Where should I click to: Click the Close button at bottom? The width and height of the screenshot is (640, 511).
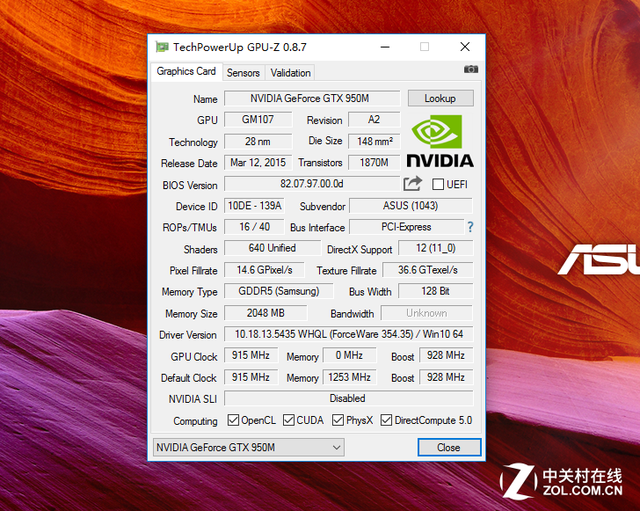pos(449,447)
